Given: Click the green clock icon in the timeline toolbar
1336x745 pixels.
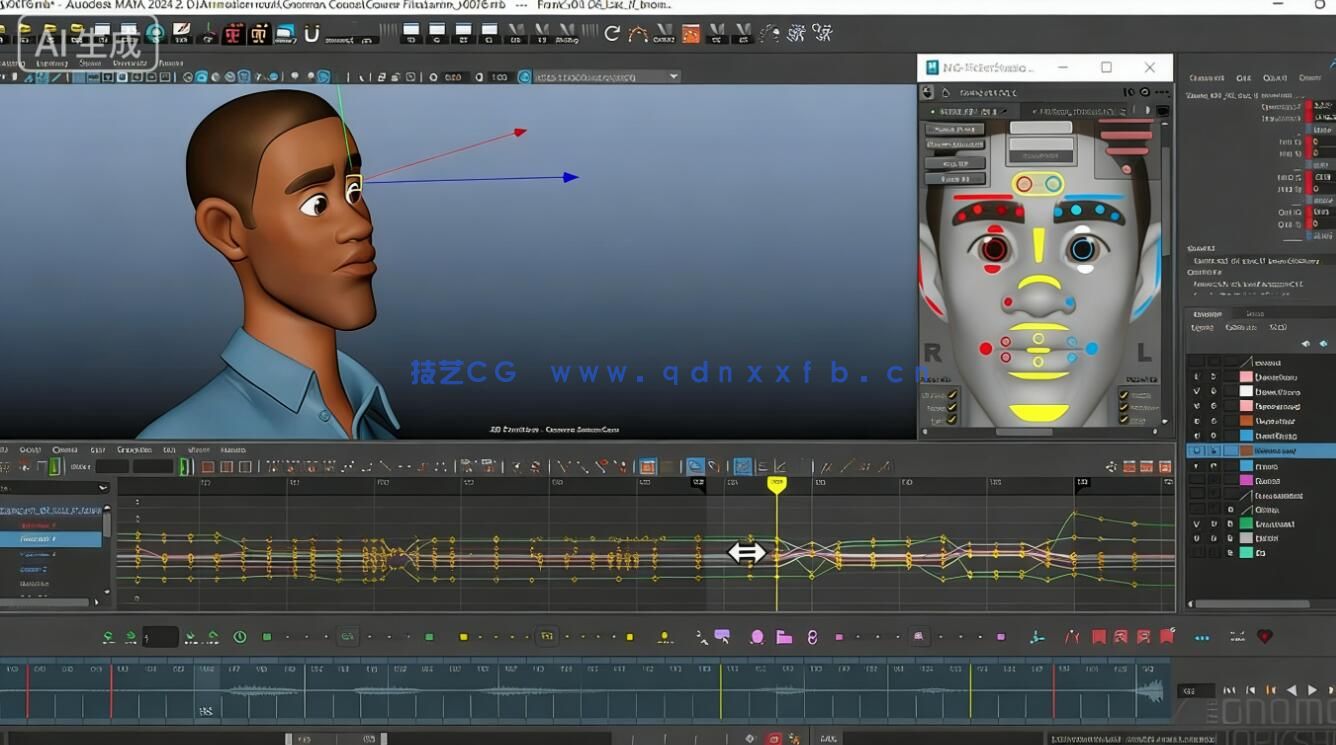Looking at the screenshot, I should (x=240, y=637).
